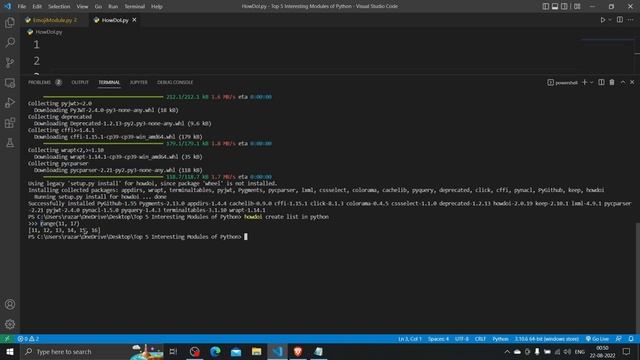
Task: Select the HowDoI.py editor tab
Action: coord(114,20)
